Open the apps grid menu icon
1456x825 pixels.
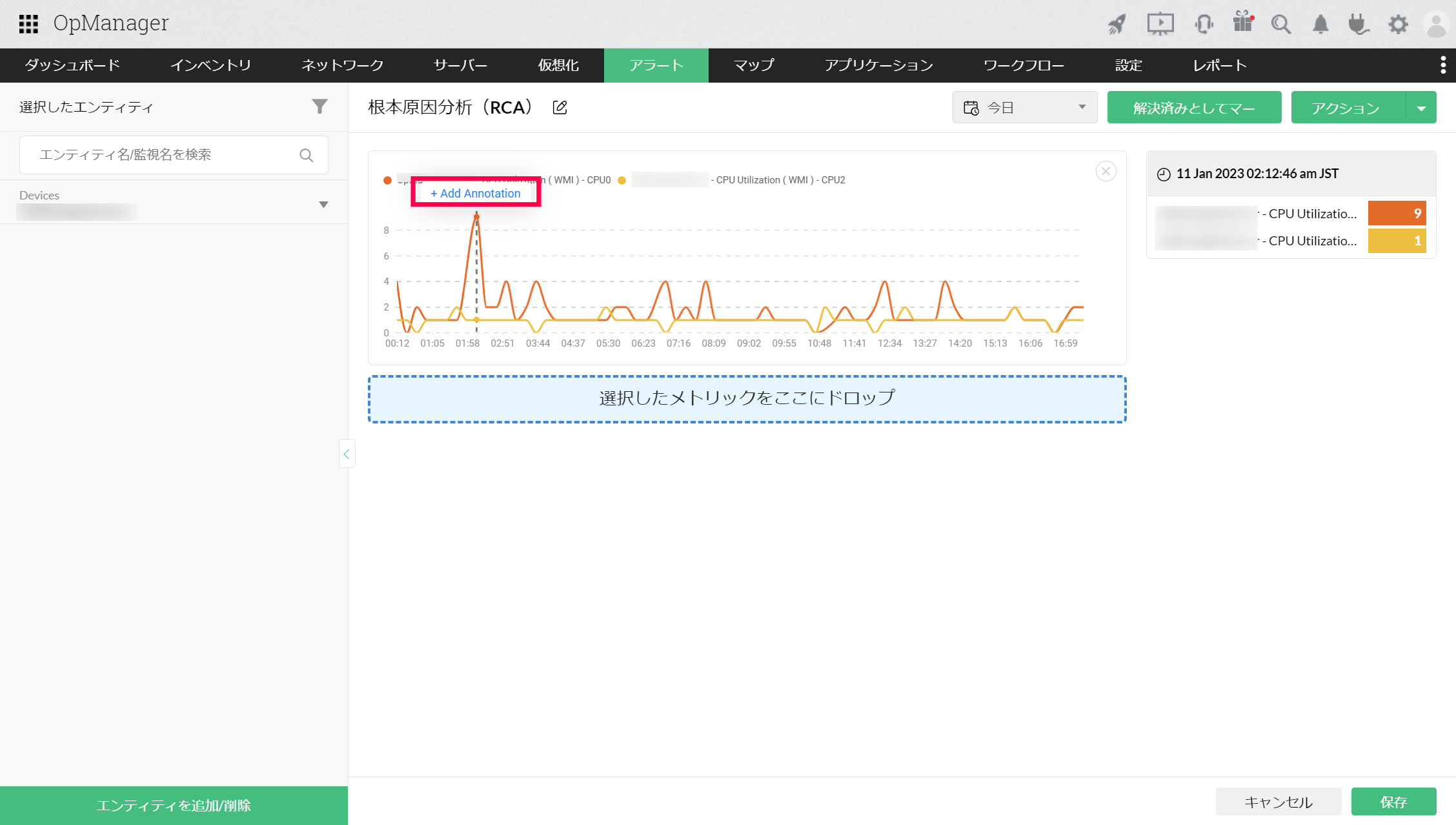[x=28, y=24]
